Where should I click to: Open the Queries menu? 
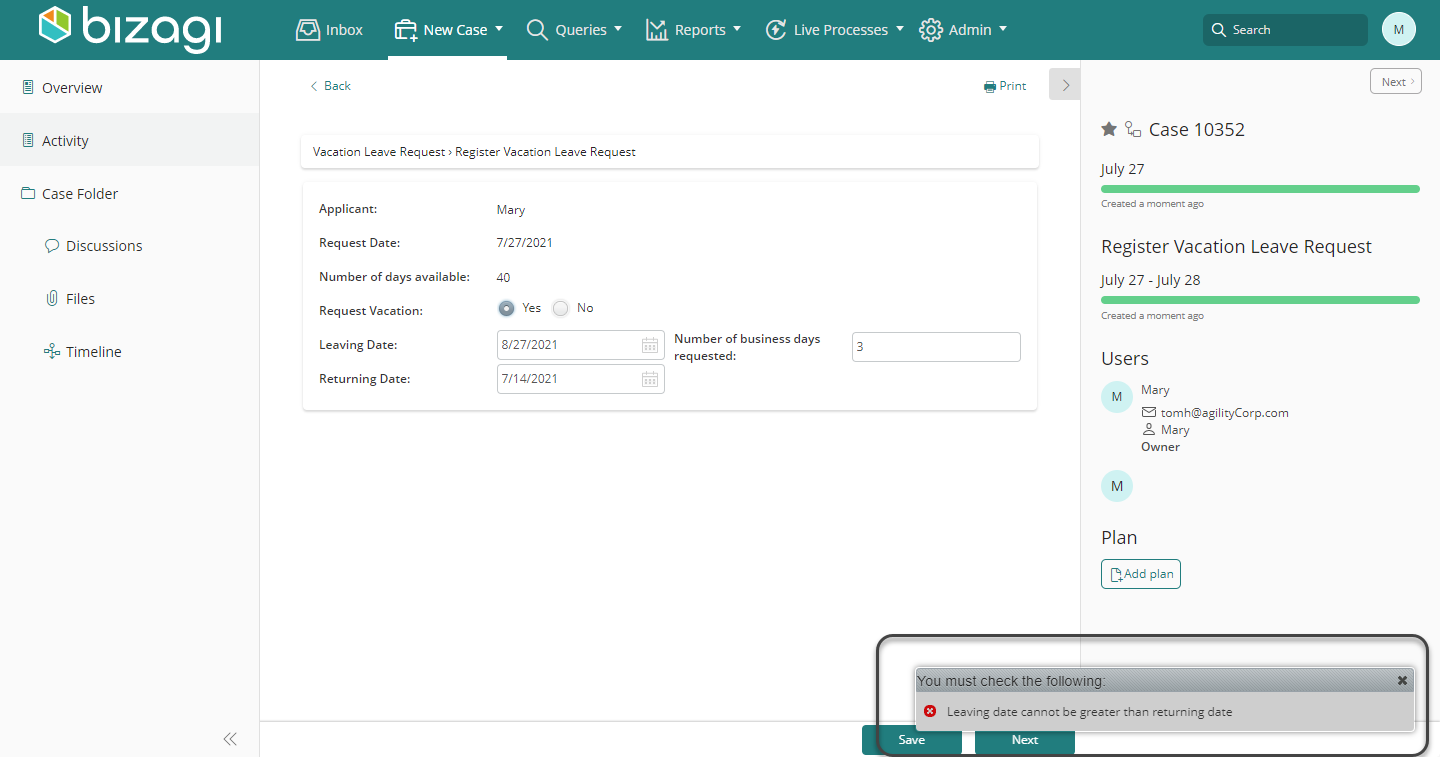[x=574, y=30]
